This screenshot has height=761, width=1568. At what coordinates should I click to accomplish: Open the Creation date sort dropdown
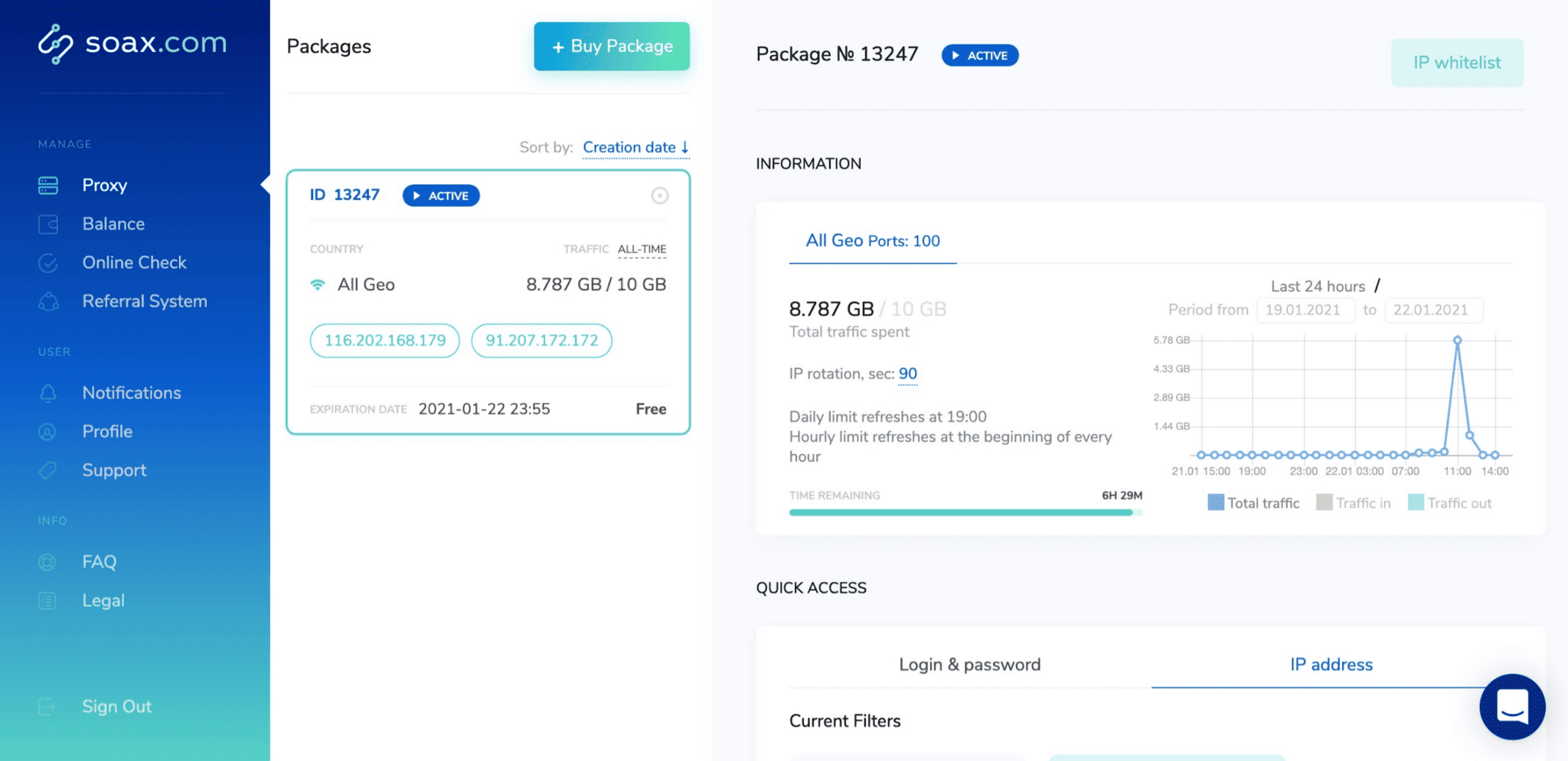click(635, 147)
